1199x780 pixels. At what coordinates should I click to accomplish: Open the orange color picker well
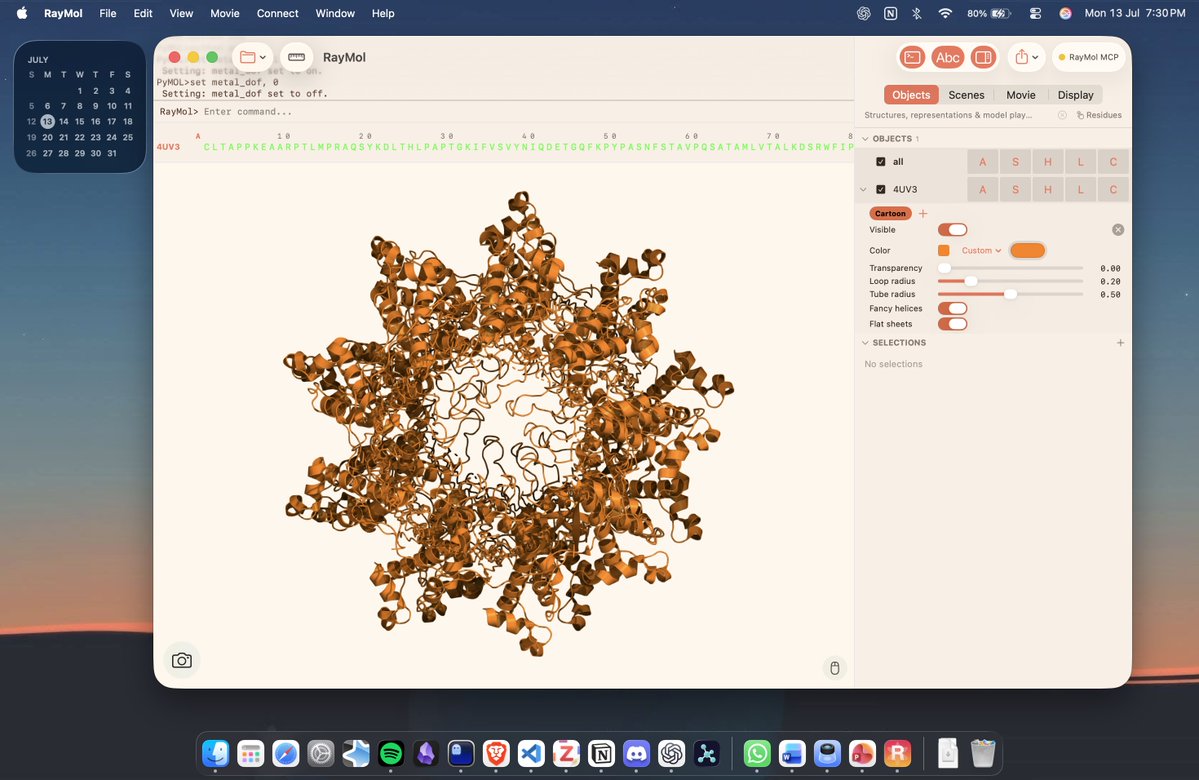pos(1028,251)
